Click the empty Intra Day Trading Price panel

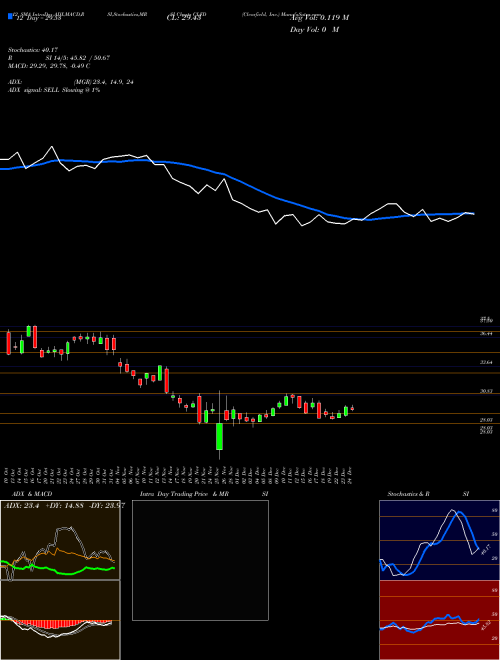pos(200,560)
